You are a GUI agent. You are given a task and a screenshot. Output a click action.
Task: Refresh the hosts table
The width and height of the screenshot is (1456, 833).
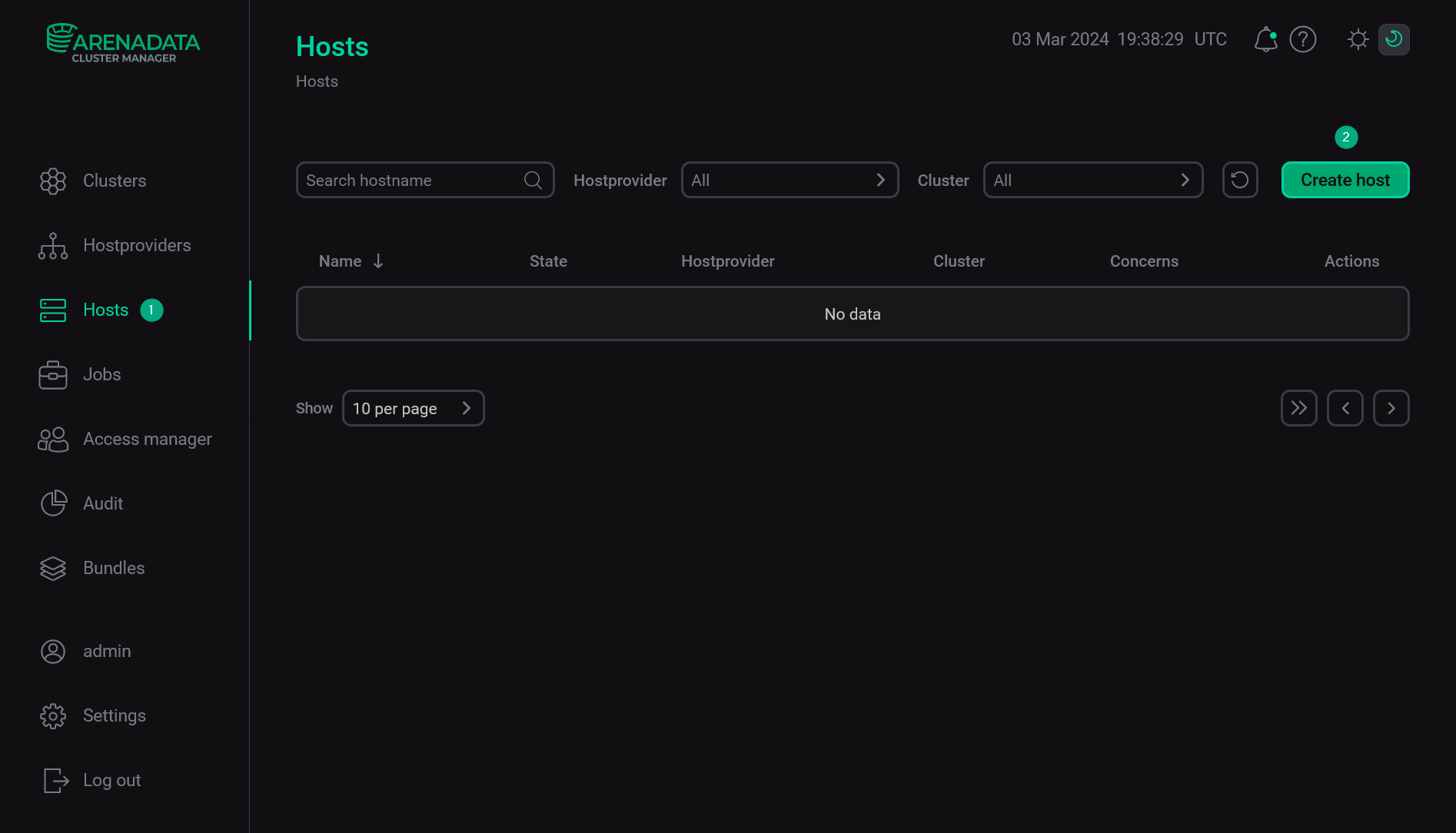click(1240, 180)
